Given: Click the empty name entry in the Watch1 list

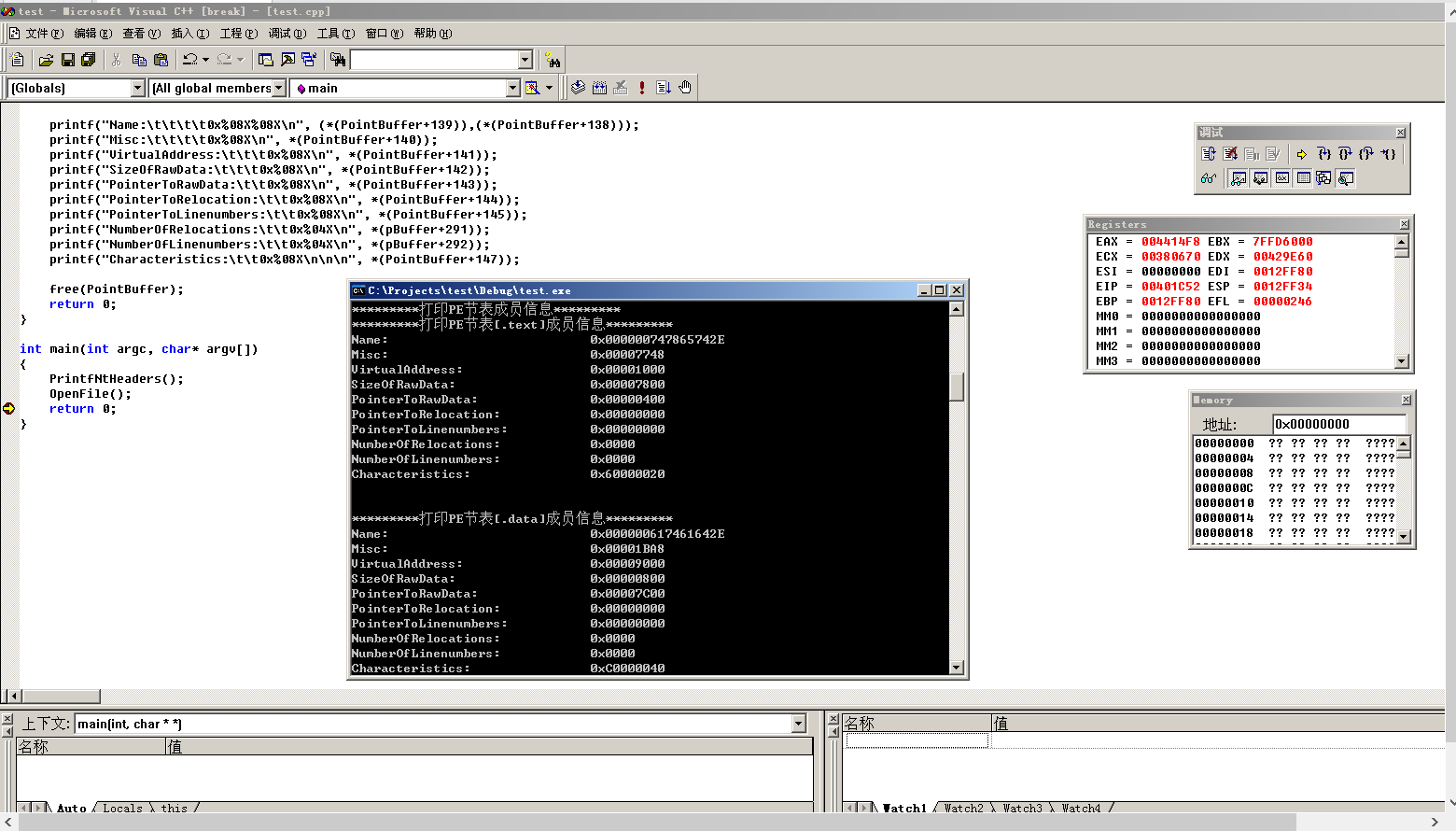Looking at the screenshot, I should point(917,740).
